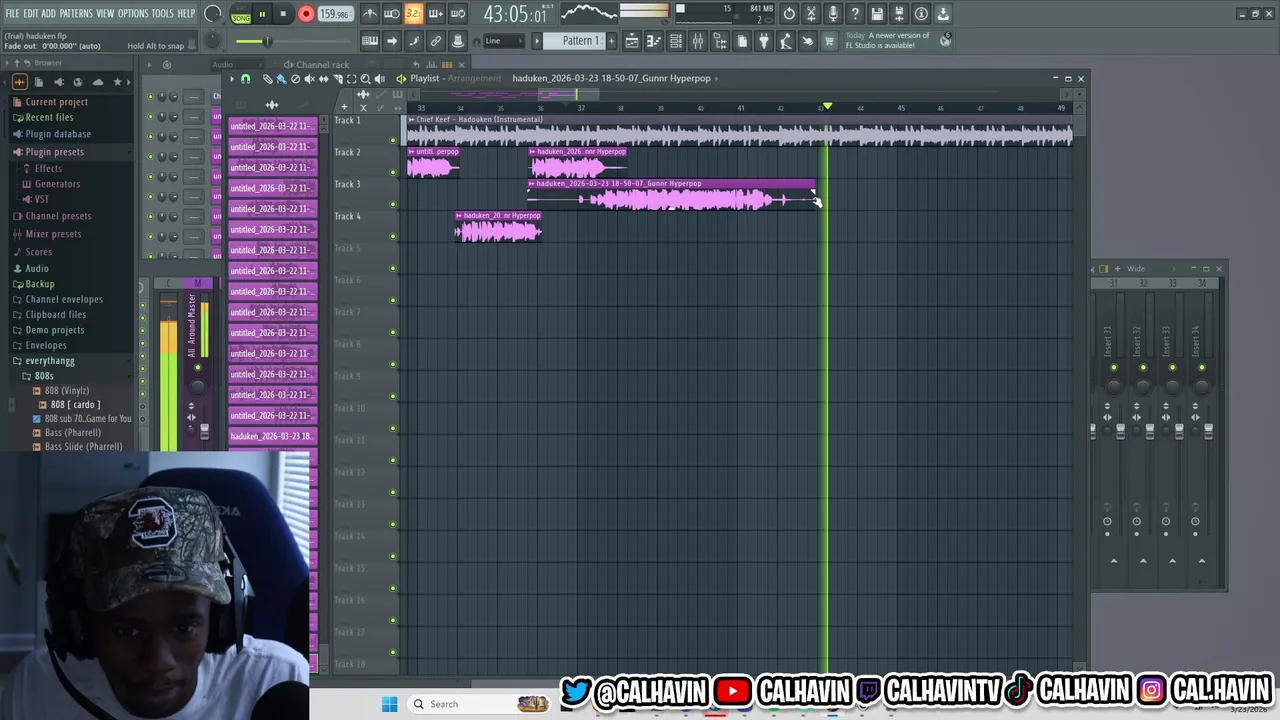
Task: Mute Track 1 using its green toggle
Action: click(x=393, y=140)
